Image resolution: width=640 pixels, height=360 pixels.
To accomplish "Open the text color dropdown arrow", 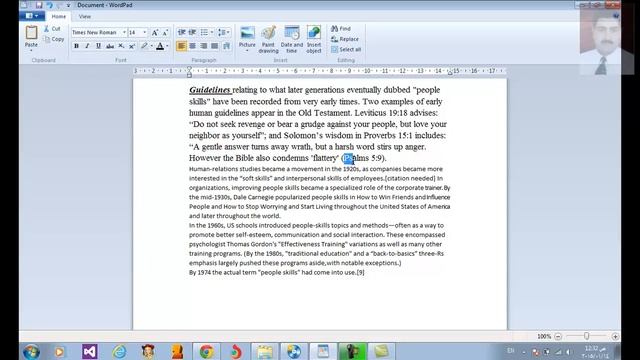I will (167, 46).
